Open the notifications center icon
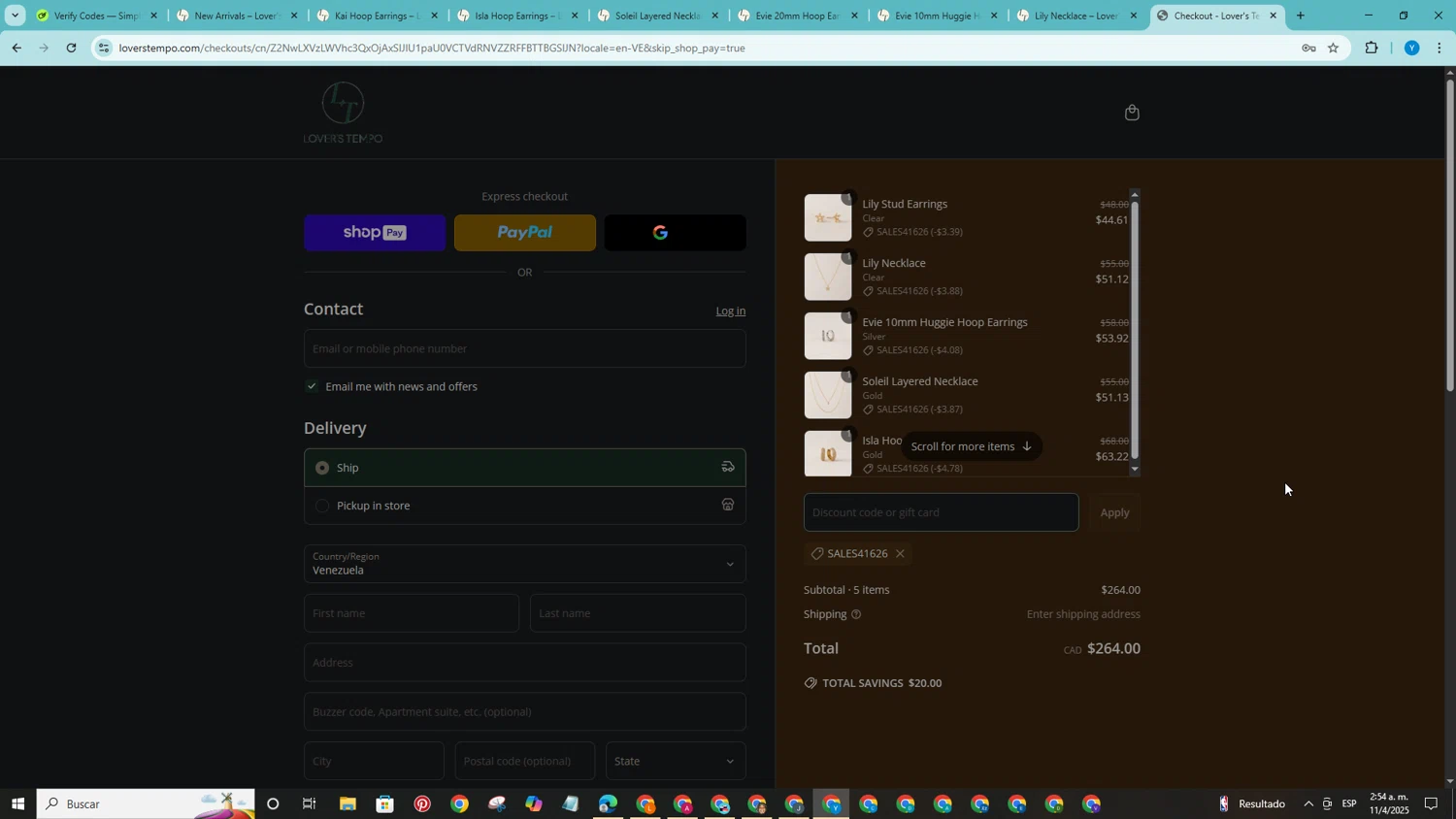Image resolution: width=1456 pixels, height=819 pixels. (1431, 804)
